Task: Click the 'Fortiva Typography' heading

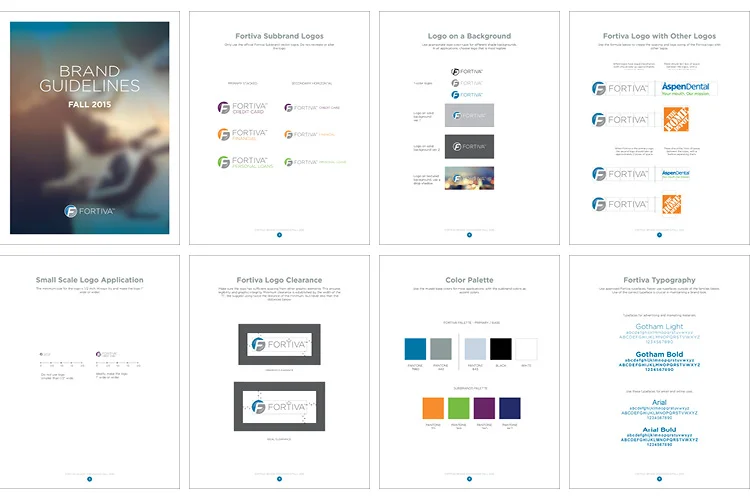Action: (659, 280)
